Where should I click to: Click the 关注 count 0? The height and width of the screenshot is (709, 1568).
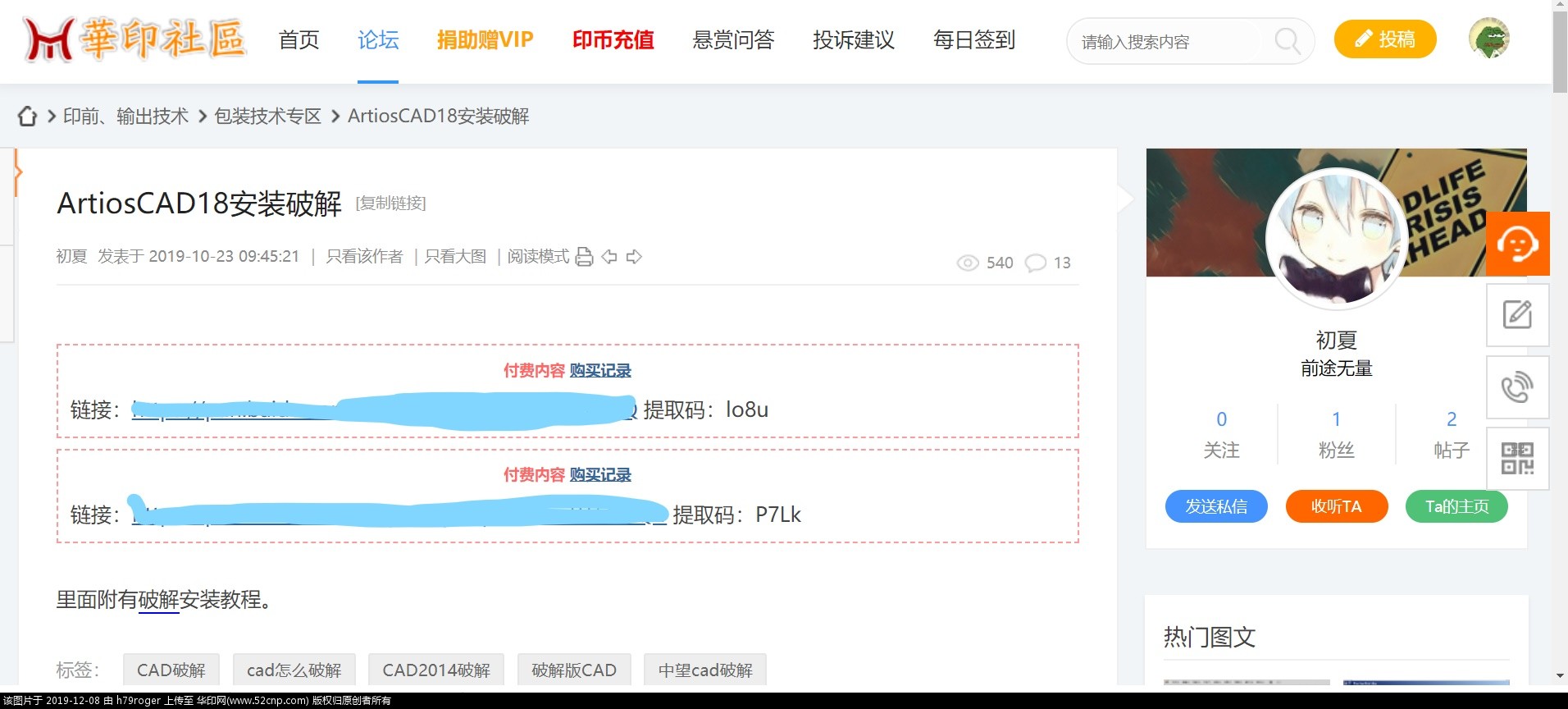point(1221,419)
